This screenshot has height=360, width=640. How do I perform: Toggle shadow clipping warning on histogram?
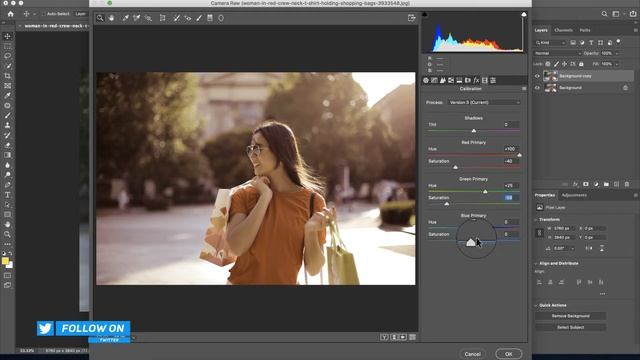tap(424, 14)
